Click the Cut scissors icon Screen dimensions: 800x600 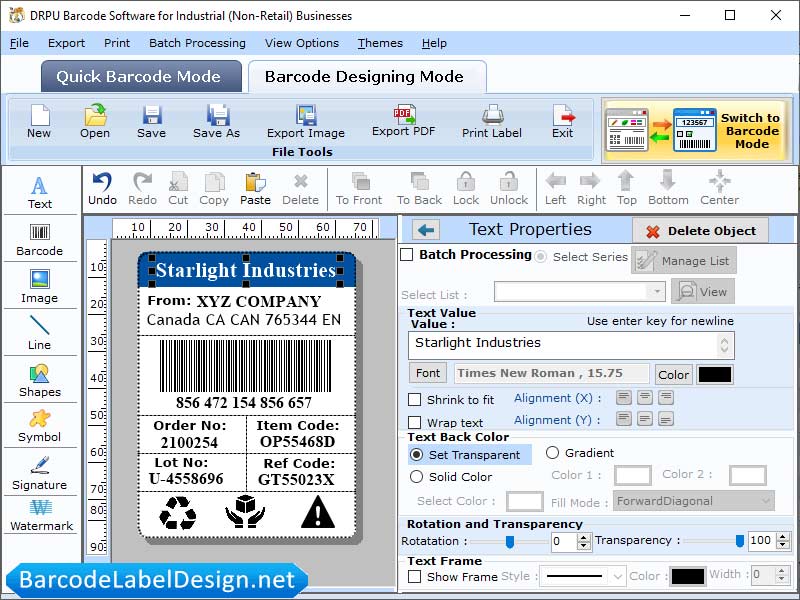(x=179, y=182)
